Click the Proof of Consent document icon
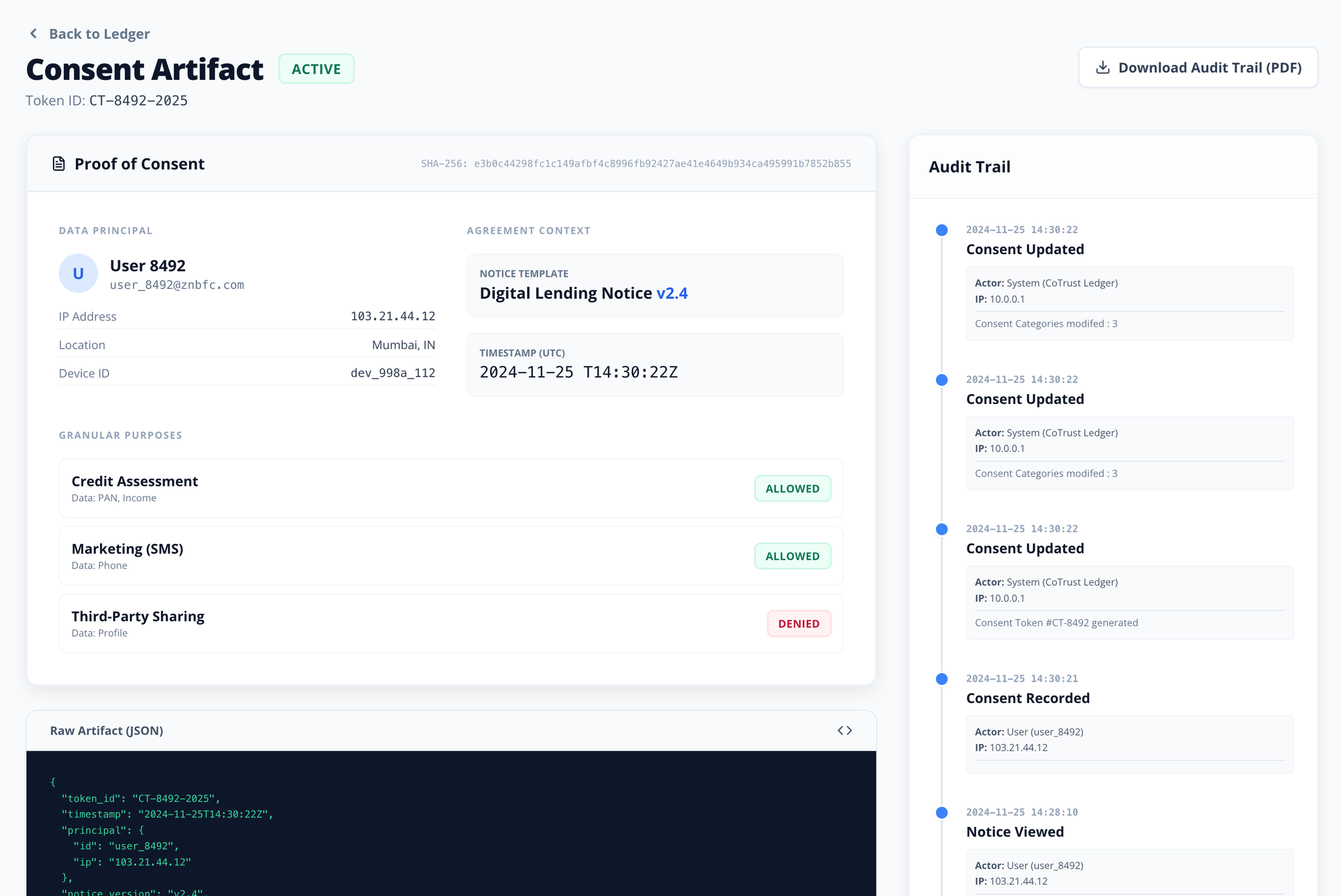 tap(59, 164)
